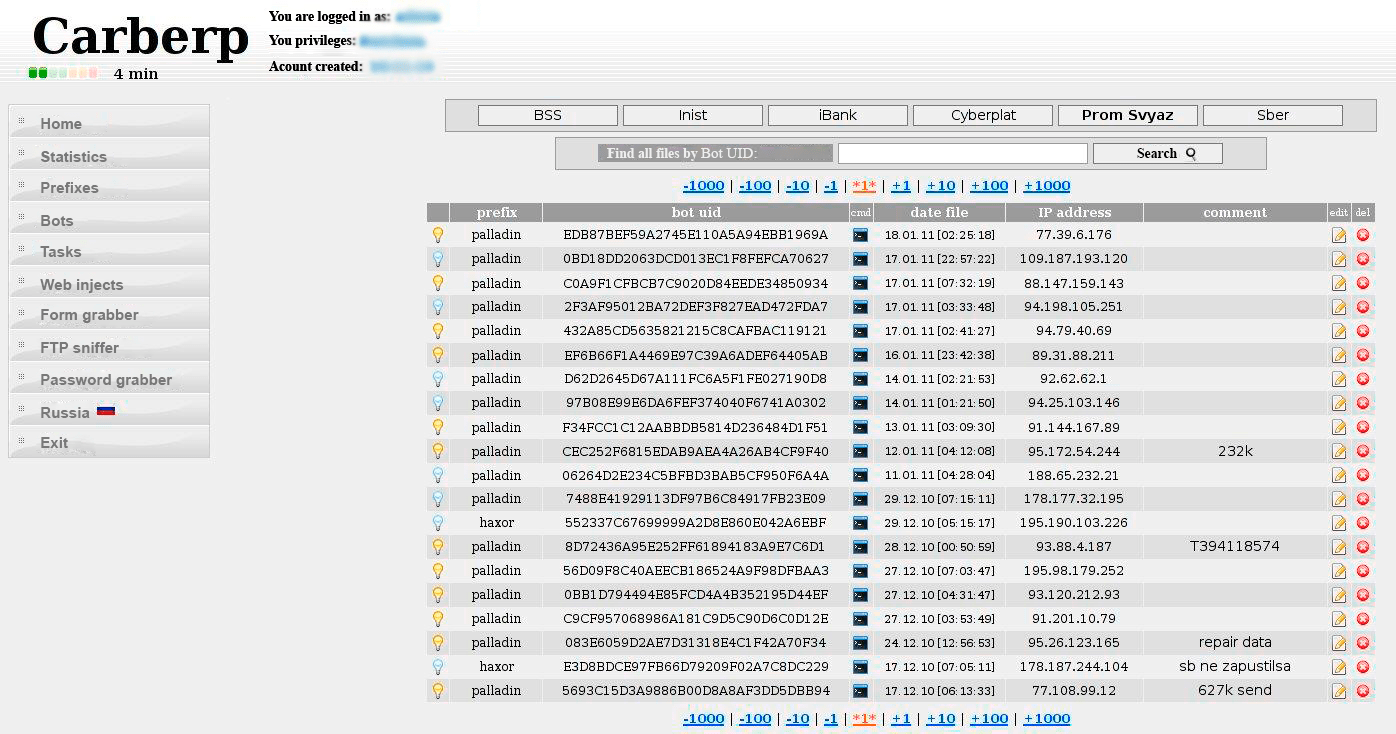
Task: Click the edit icon in the sb ne zapustilsa row
Action: tap(1339, 667)
